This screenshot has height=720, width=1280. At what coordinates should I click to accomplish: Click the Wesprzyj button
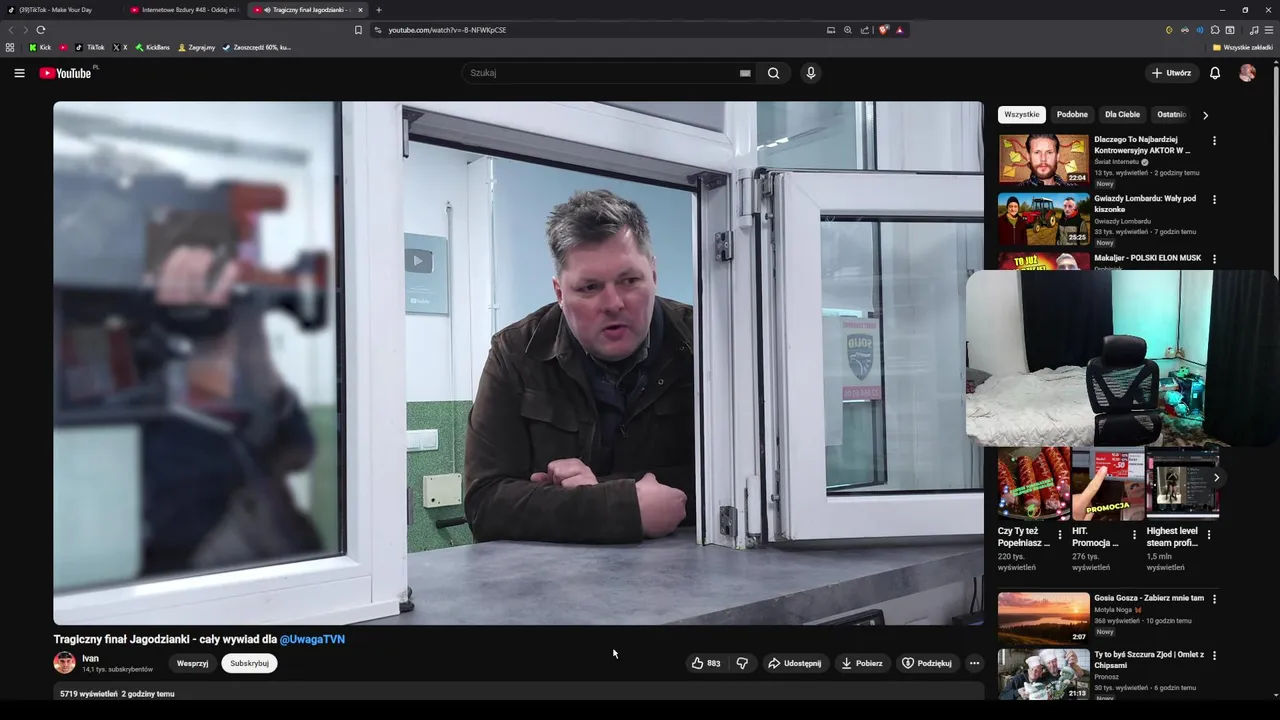tap(193, 663)
